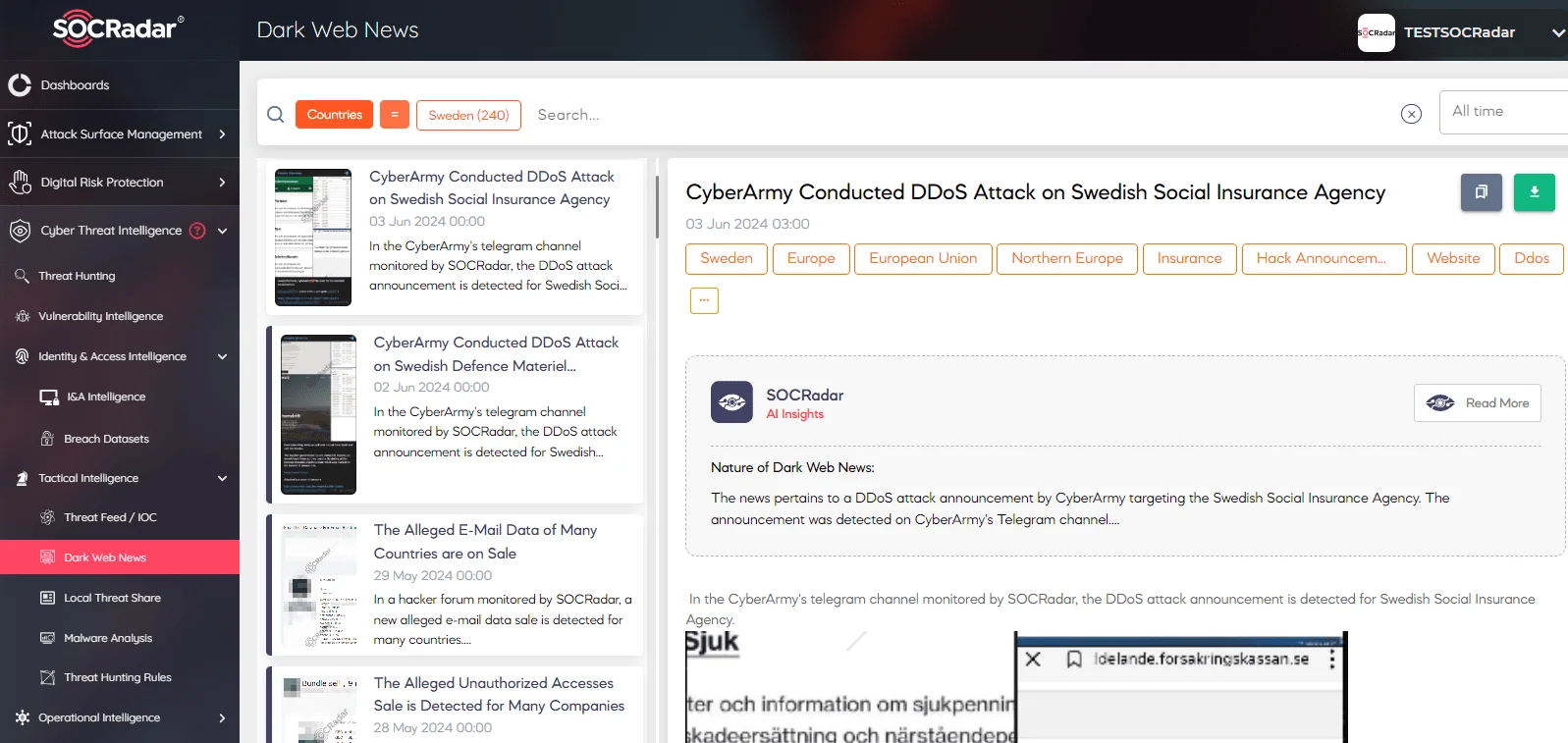
Task: Expand the Digital Risk Protection menu arrow
Action: pyautogui.click(x=222, y=183)
